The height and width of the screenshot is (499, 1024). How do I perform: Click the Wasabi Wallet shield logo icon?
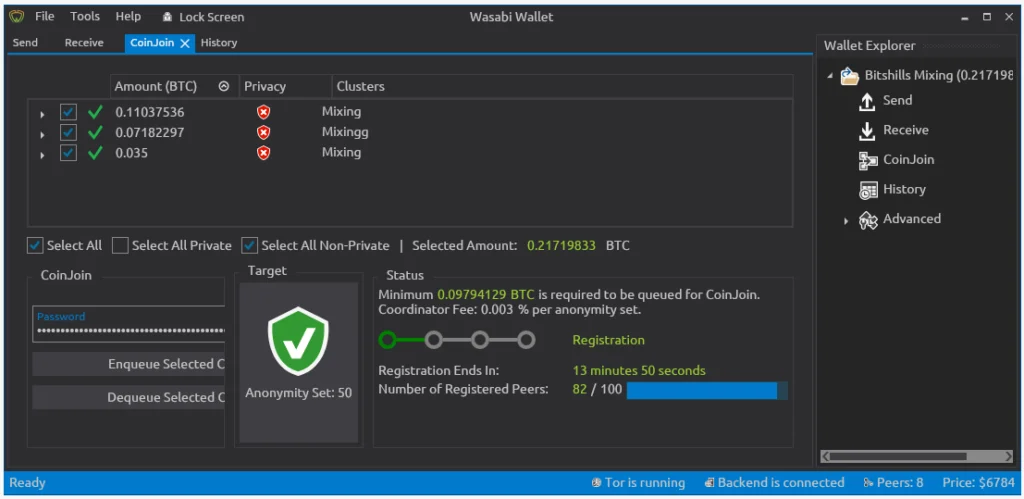tap(16, 17)
